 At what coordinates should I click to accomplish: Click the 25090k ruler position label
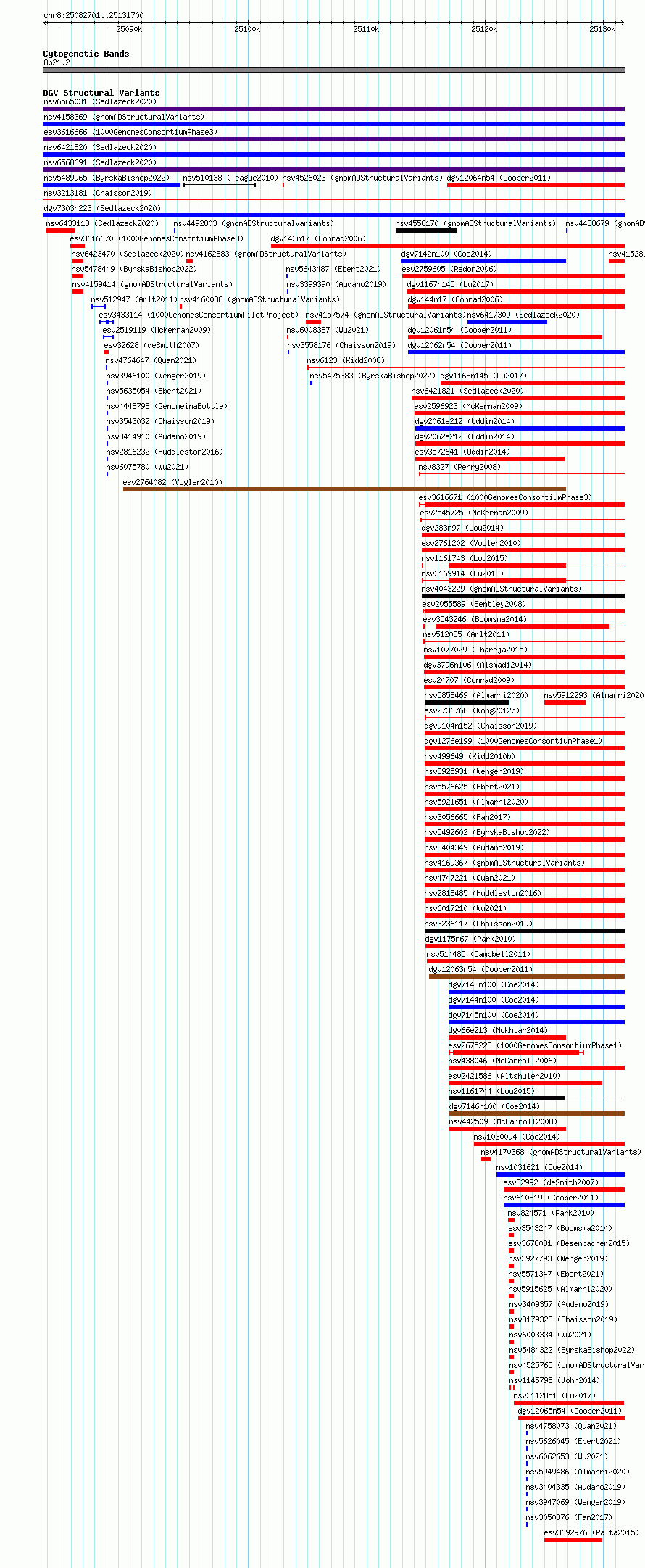click(x=129, y=29)
